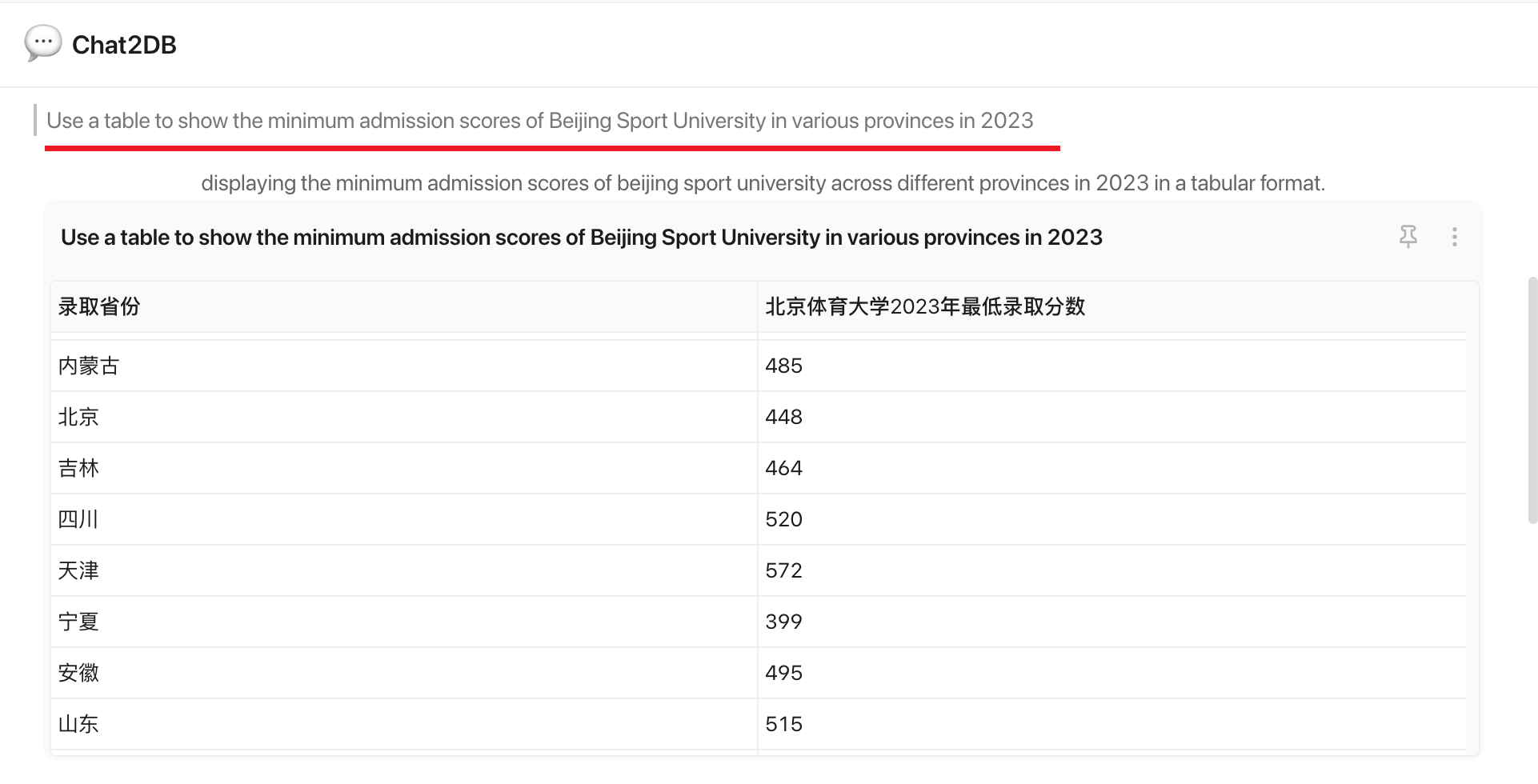Click the score value 572
Screen dimensions: 1538x784
[783, 570]
